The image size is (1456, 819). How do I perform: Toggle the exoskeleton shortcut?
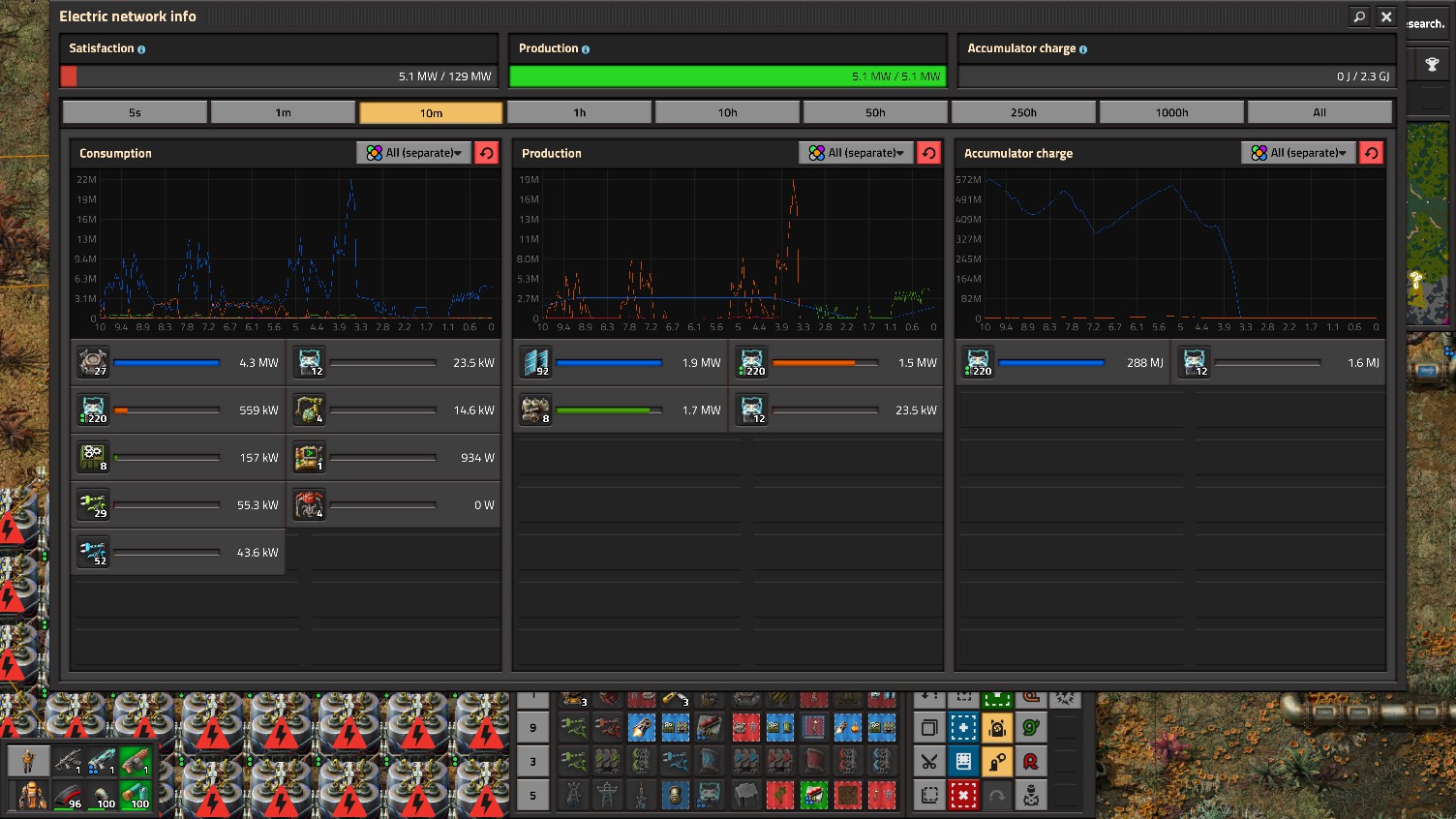[x=997, y=762]
